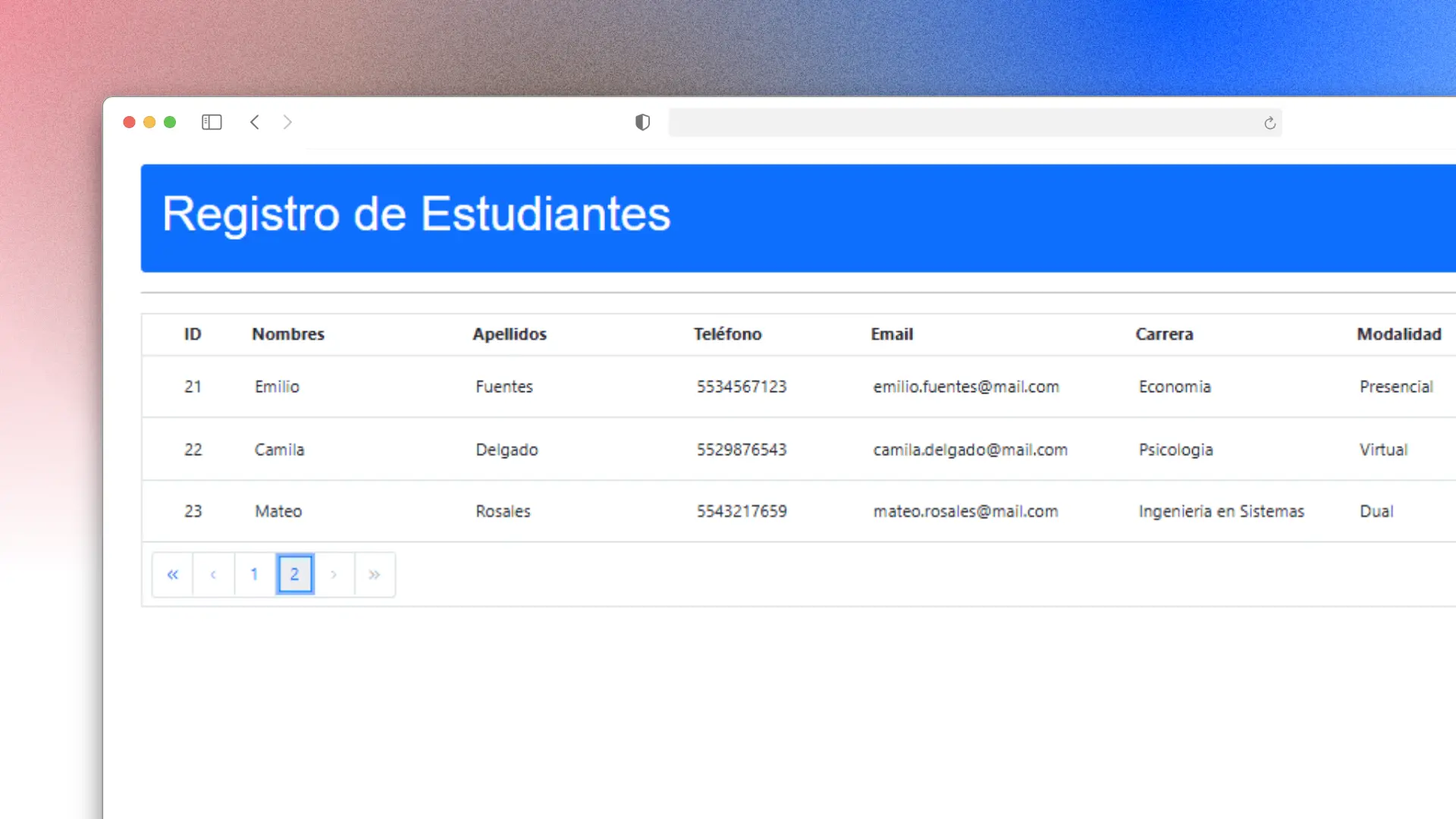This screenshot has height=819, width=1456.
Task: Click the Apellidos column header
Action: (510, 334)
